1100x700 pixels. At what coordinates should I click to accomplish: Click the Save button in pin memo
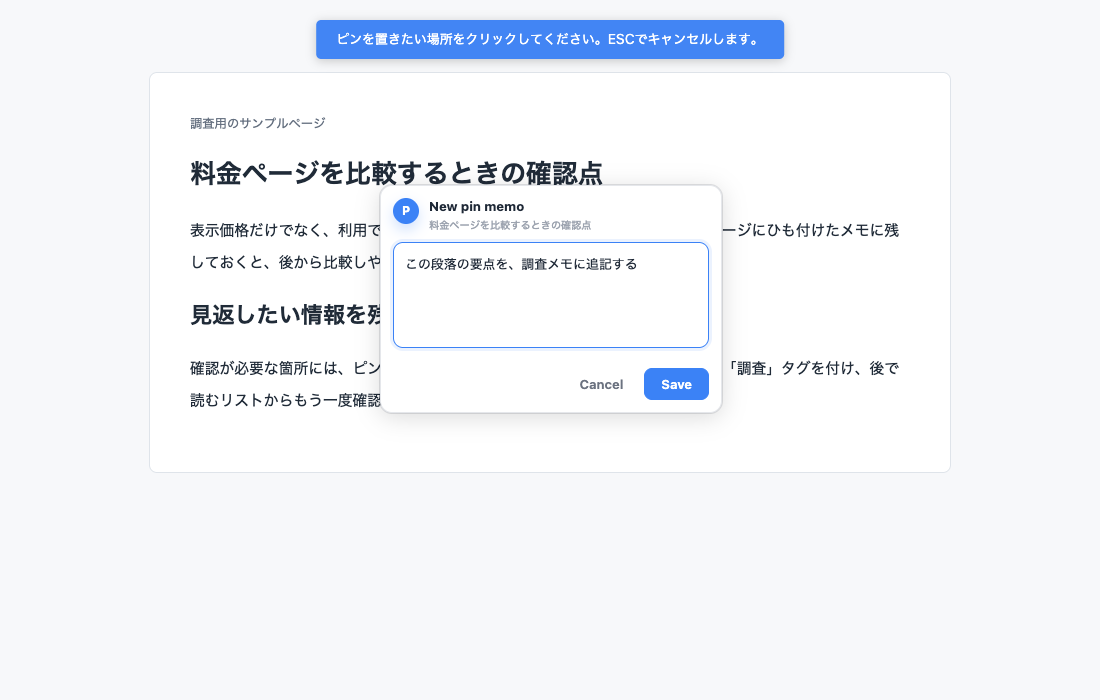click(x=676, y=384)
